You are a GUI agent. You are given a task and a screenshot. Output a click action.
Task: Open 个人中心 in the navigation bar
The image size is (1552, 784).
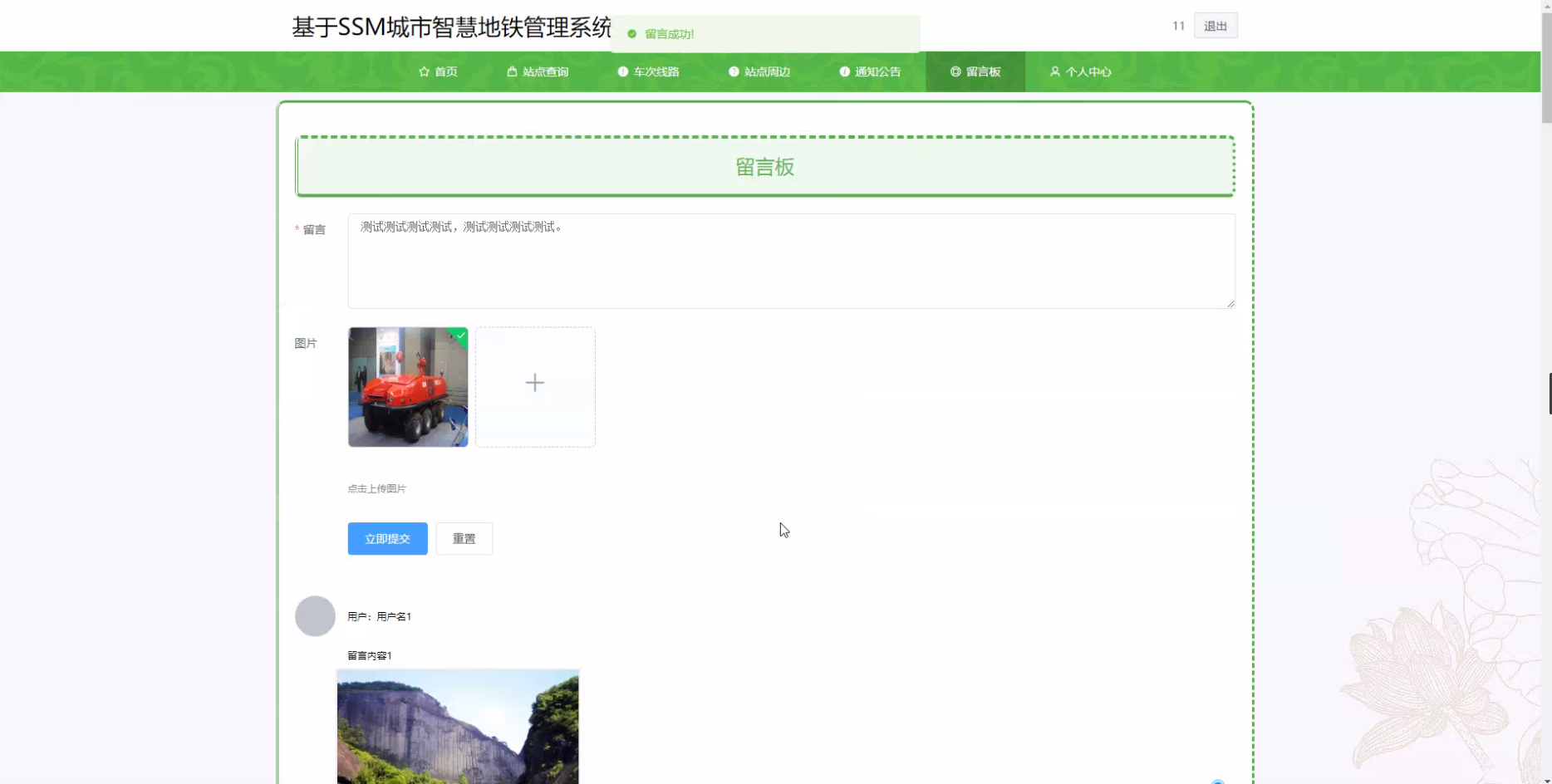pyautogui.click(x=1080, y=71)
